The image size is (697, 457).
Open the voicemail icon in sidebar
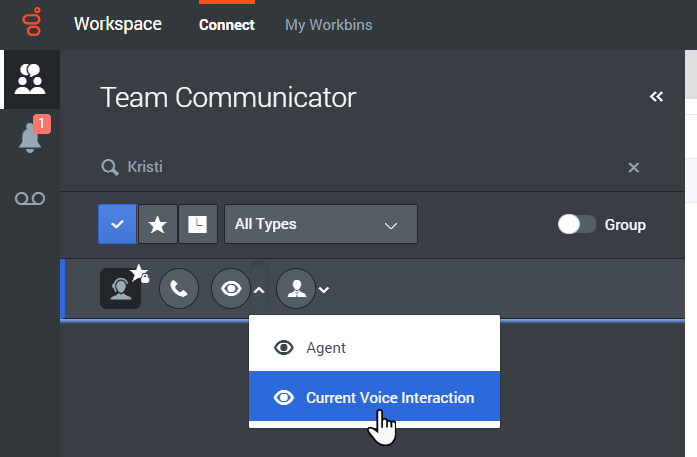pos(30,198)
